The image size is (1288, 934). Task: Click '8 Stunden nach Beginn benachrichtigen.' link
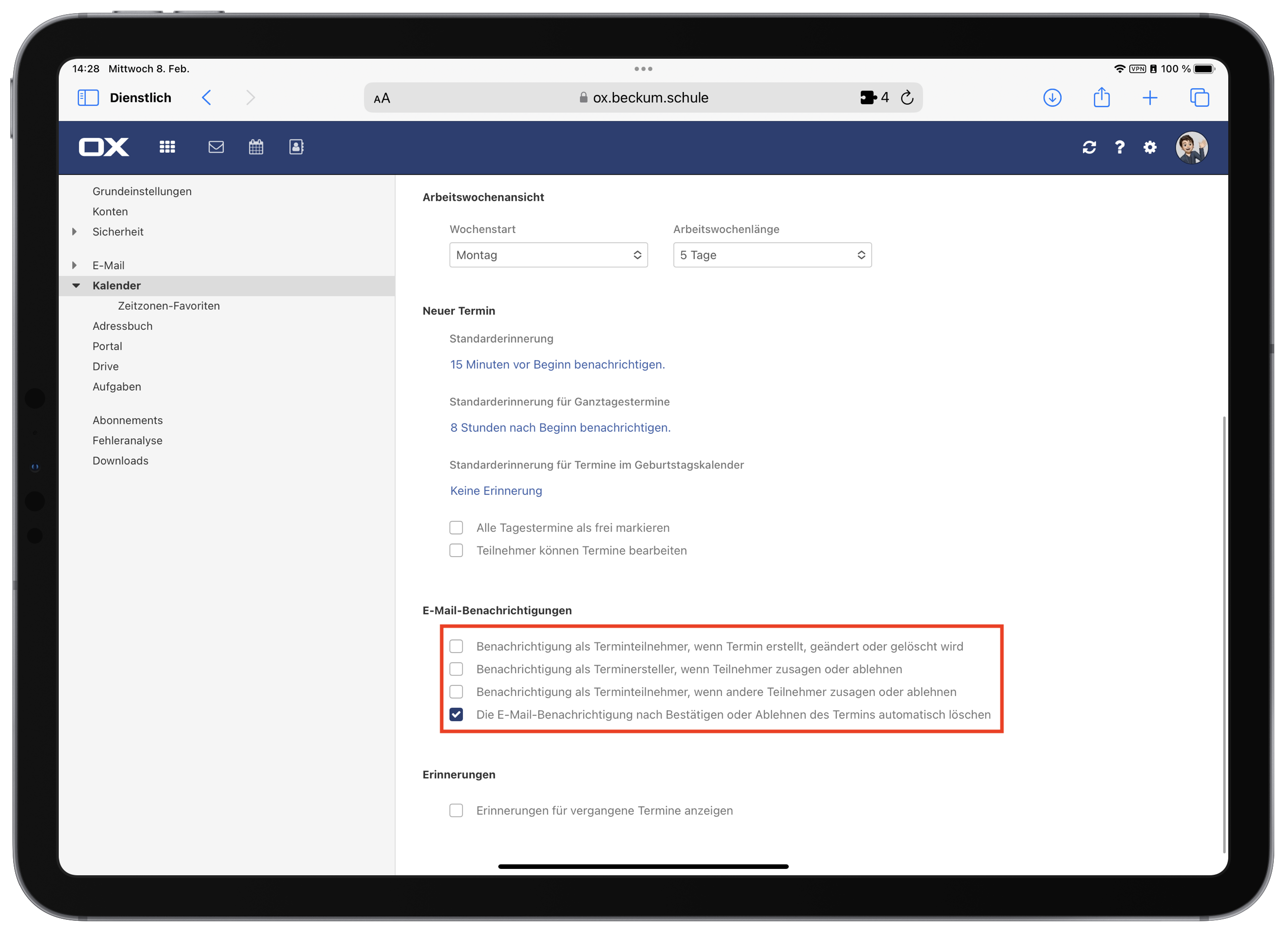click(x=560, y=427)
